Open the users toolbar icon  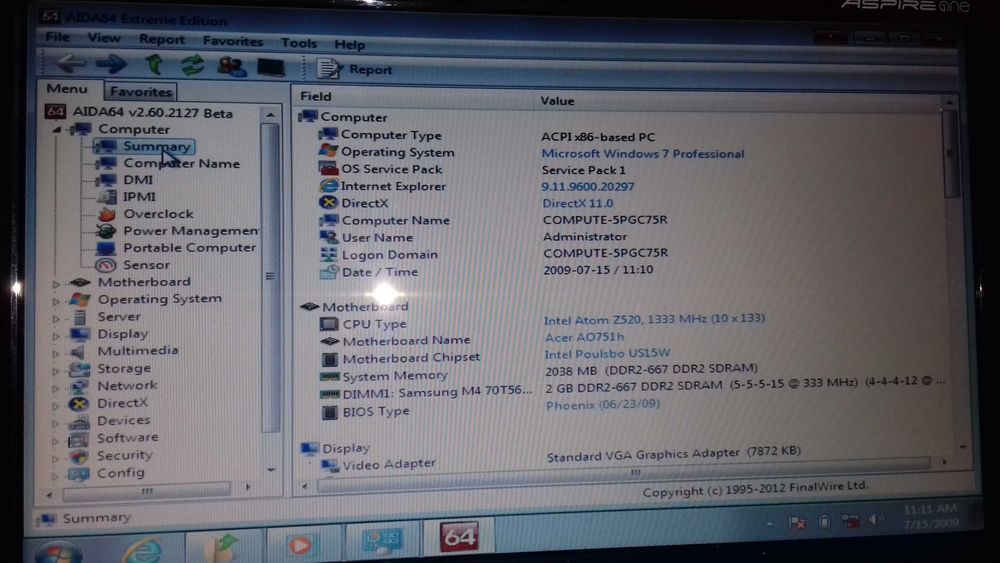point(232,66)
